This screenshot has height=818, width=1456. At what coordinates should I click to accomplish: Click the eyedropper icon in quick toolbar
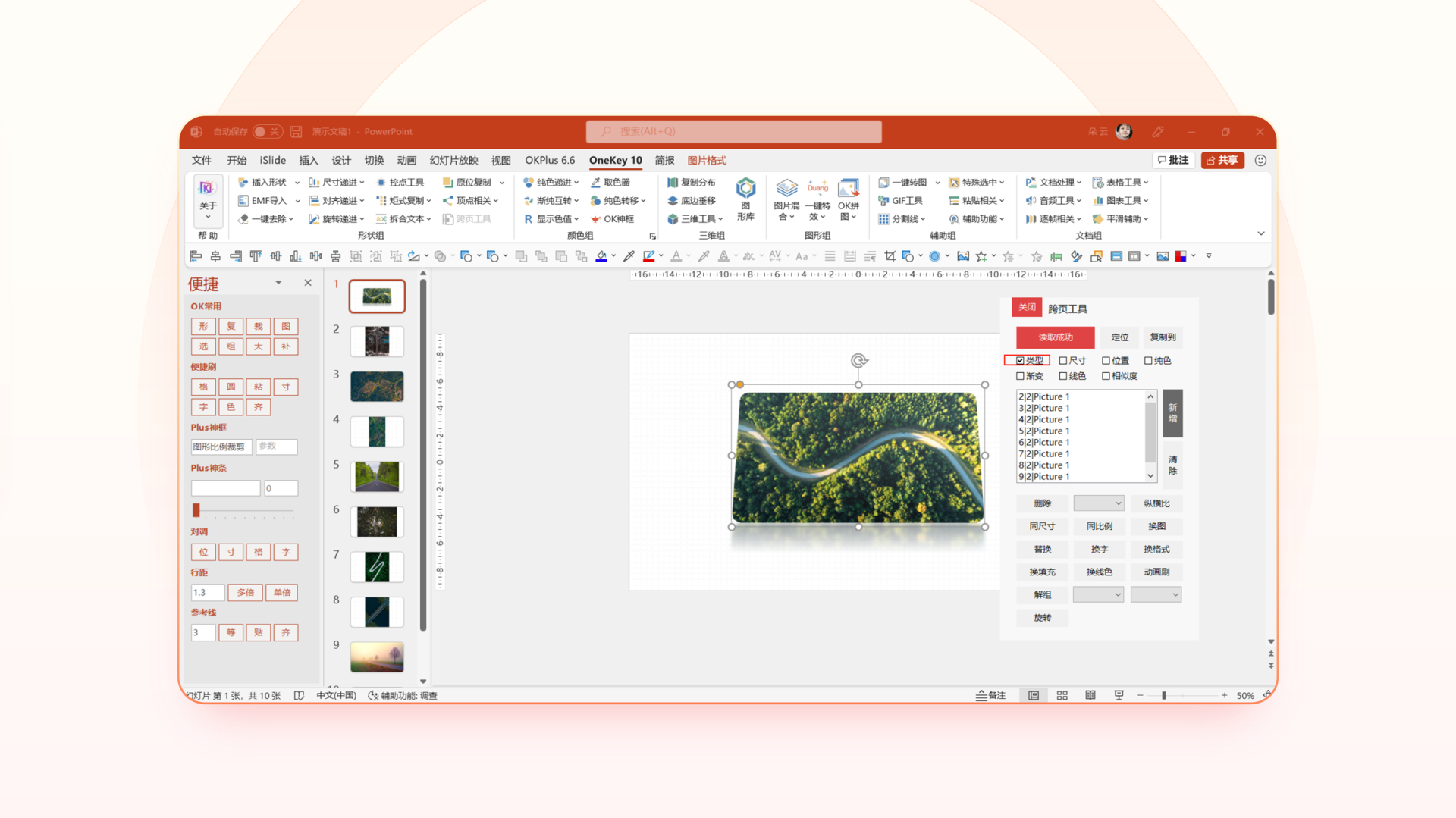click(629, 256)
